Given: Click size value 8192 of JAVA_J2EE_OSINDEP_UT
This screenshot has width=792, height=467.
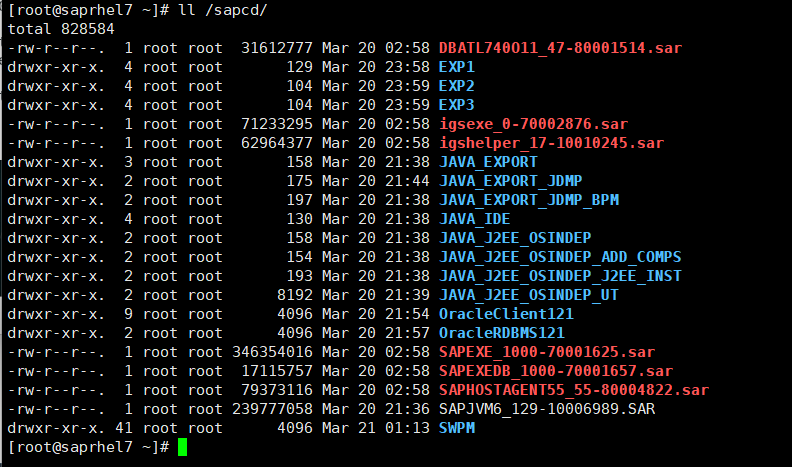Looking at the screenshot, I should (295, 295).
